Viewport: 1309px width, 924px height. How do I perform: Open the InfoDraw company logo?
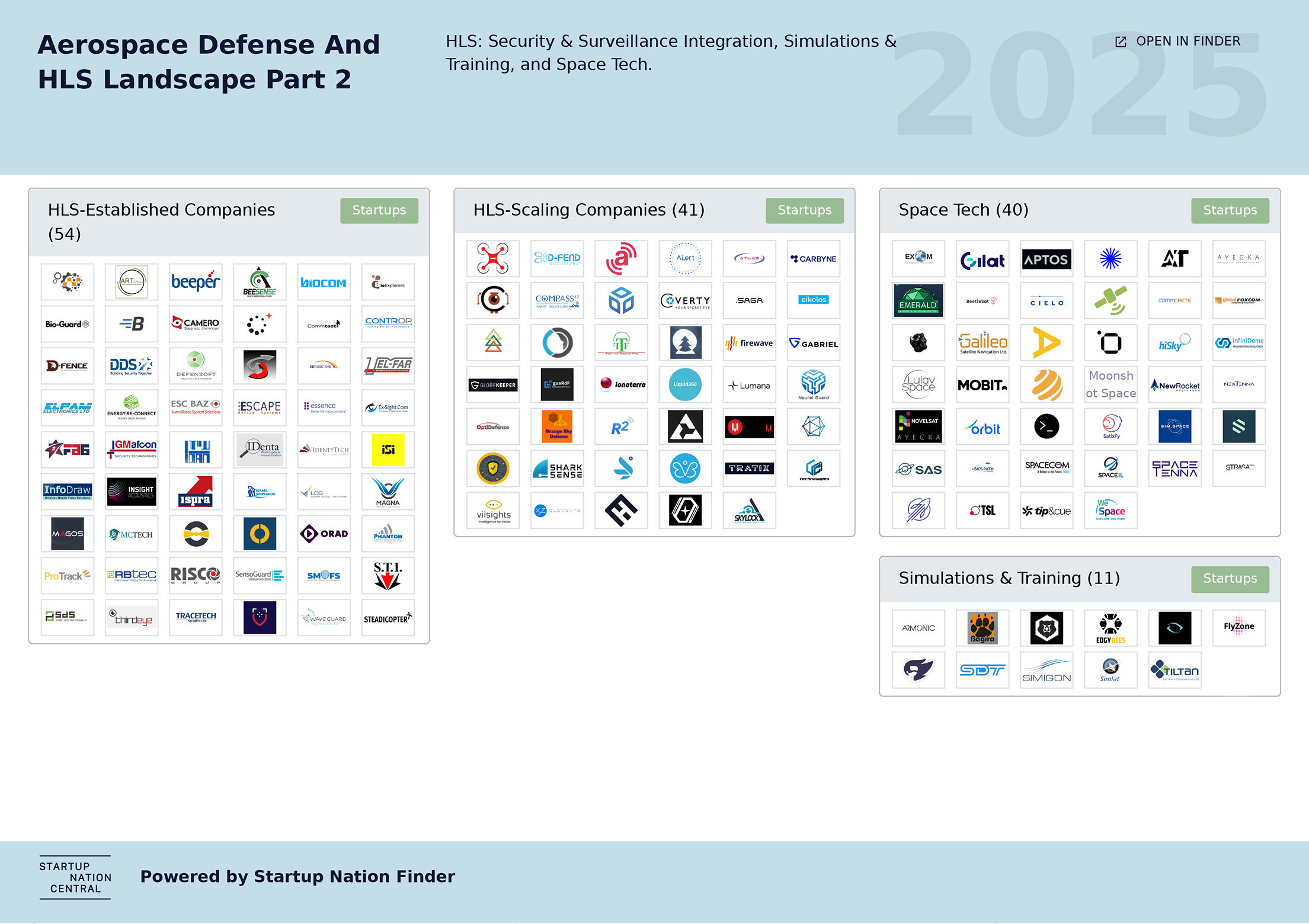[x=68, y=492]
